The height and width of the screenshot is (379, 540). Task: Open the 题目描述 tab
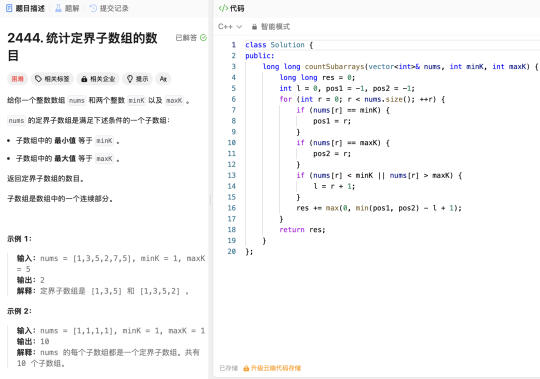pyautogui.click(x=25, y=8)
